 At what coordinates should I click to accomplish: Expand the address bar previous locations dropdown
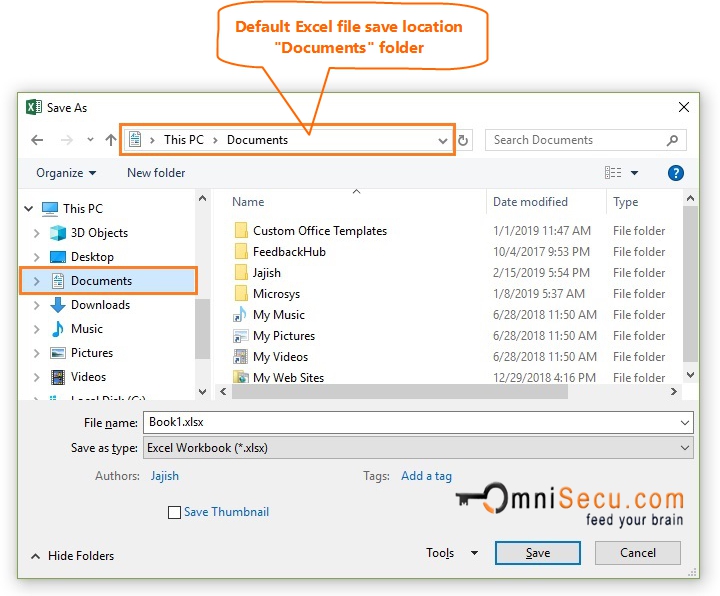click(x=443, y=141)
